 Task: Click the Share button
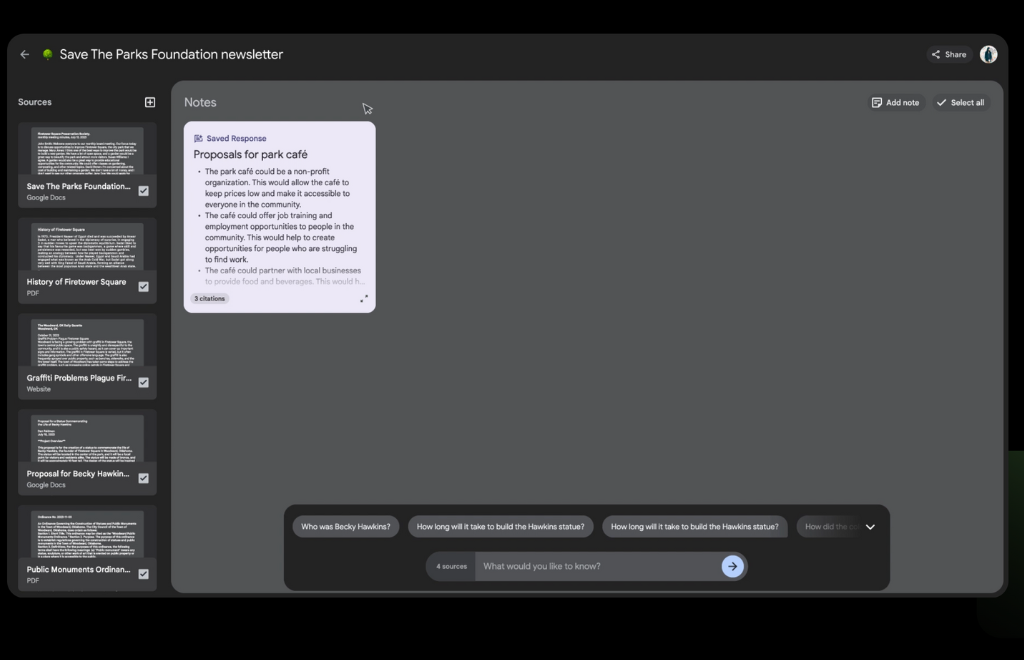[948, 55]
